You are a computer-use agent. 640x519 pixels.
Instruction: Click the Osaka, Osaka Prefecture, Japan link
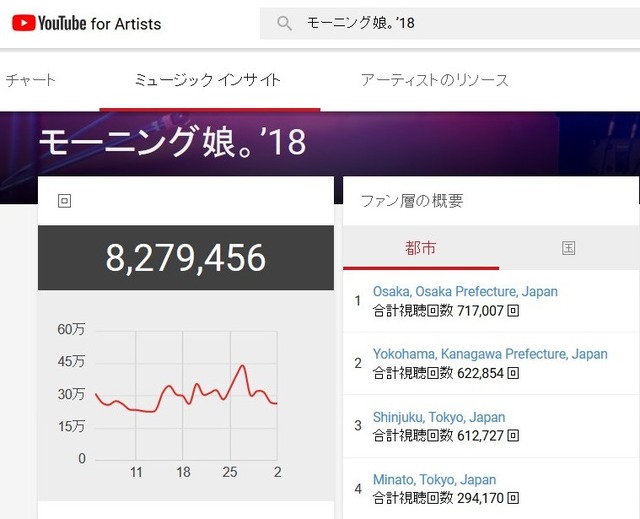(465, 291)
